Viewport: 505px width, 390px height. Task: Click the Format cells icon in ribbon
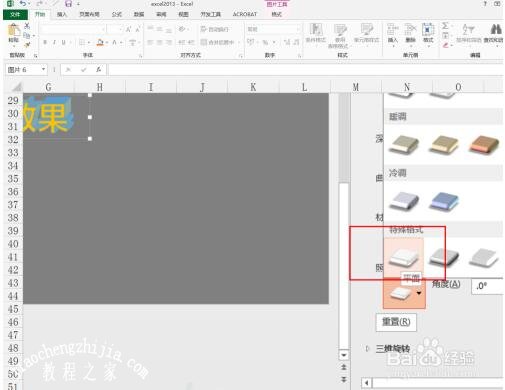pos(428,33)
